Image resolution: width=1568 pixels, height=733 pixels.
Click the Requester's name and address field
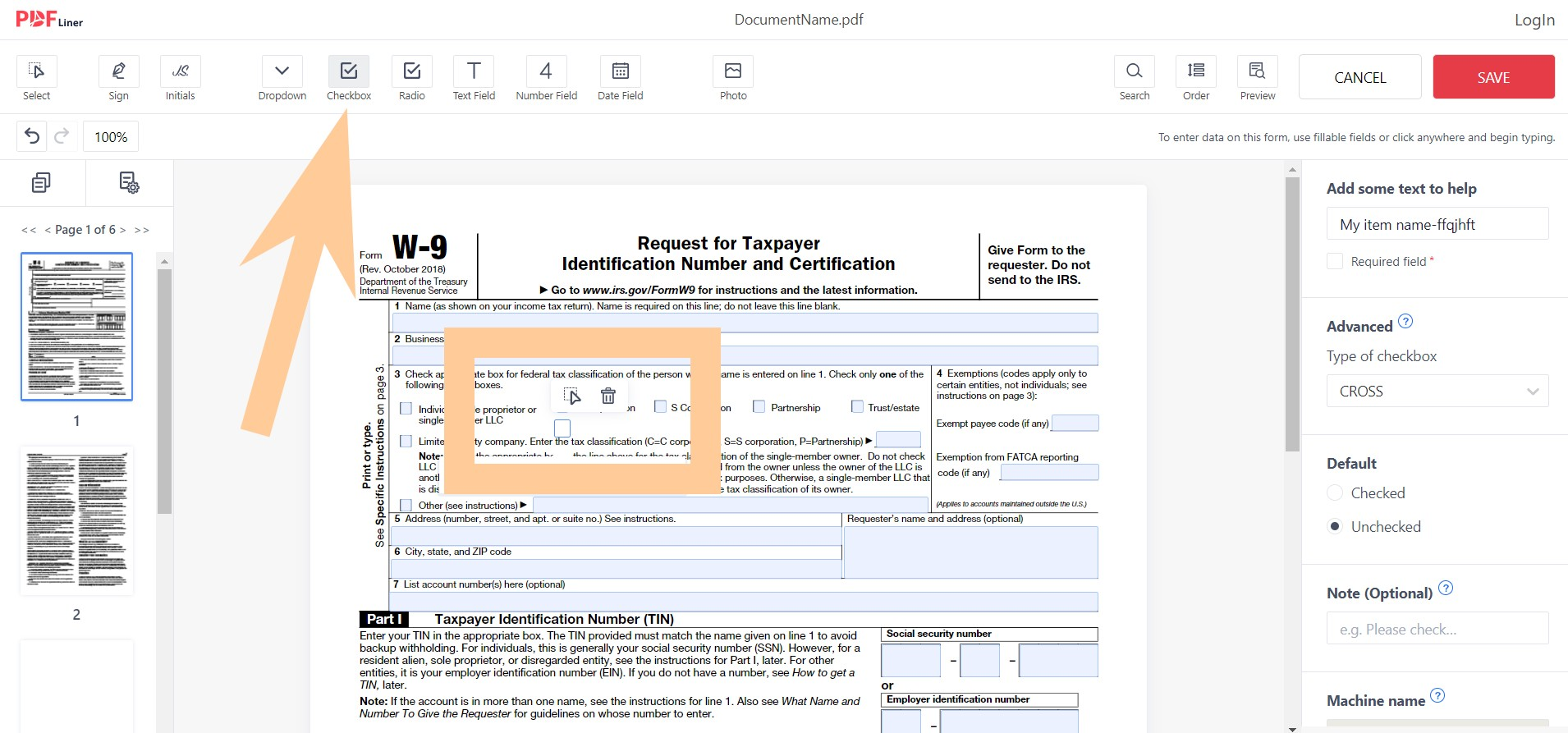971,552
